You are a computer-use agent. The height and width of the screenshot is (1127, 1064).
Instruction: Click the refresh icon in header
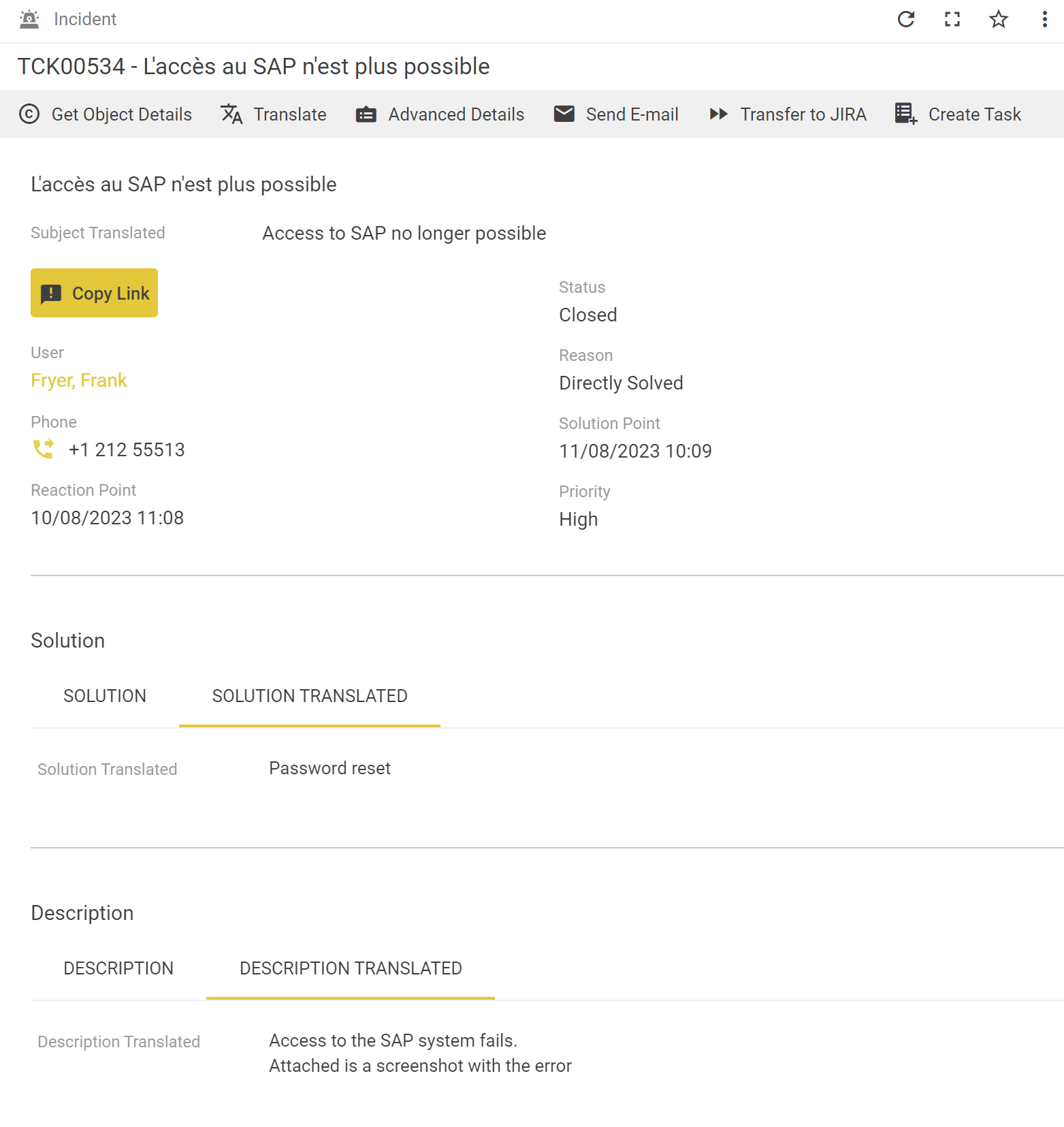pyautogui.click(x=905, y=19)
